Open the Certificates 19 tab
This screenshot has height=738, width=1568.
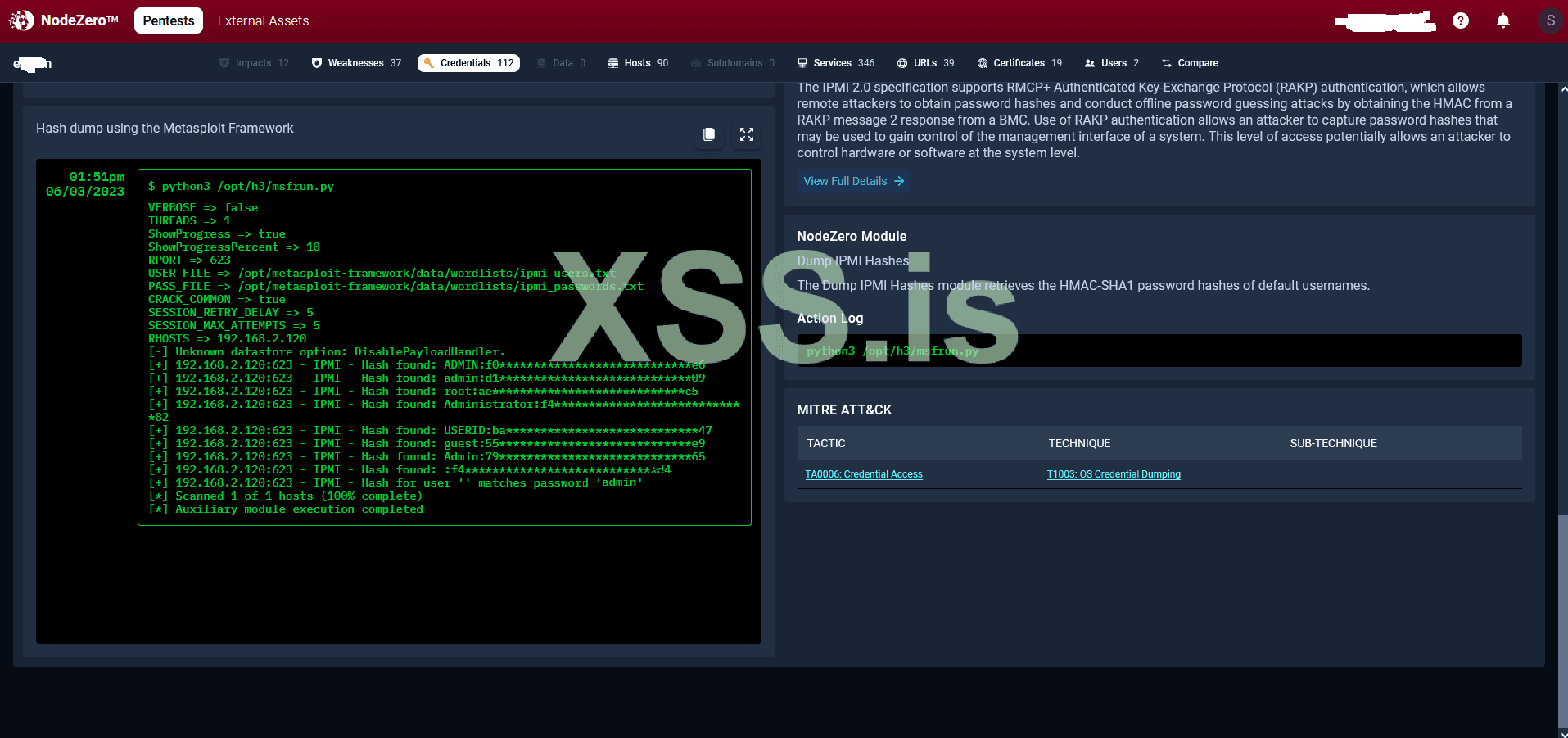1019,63
